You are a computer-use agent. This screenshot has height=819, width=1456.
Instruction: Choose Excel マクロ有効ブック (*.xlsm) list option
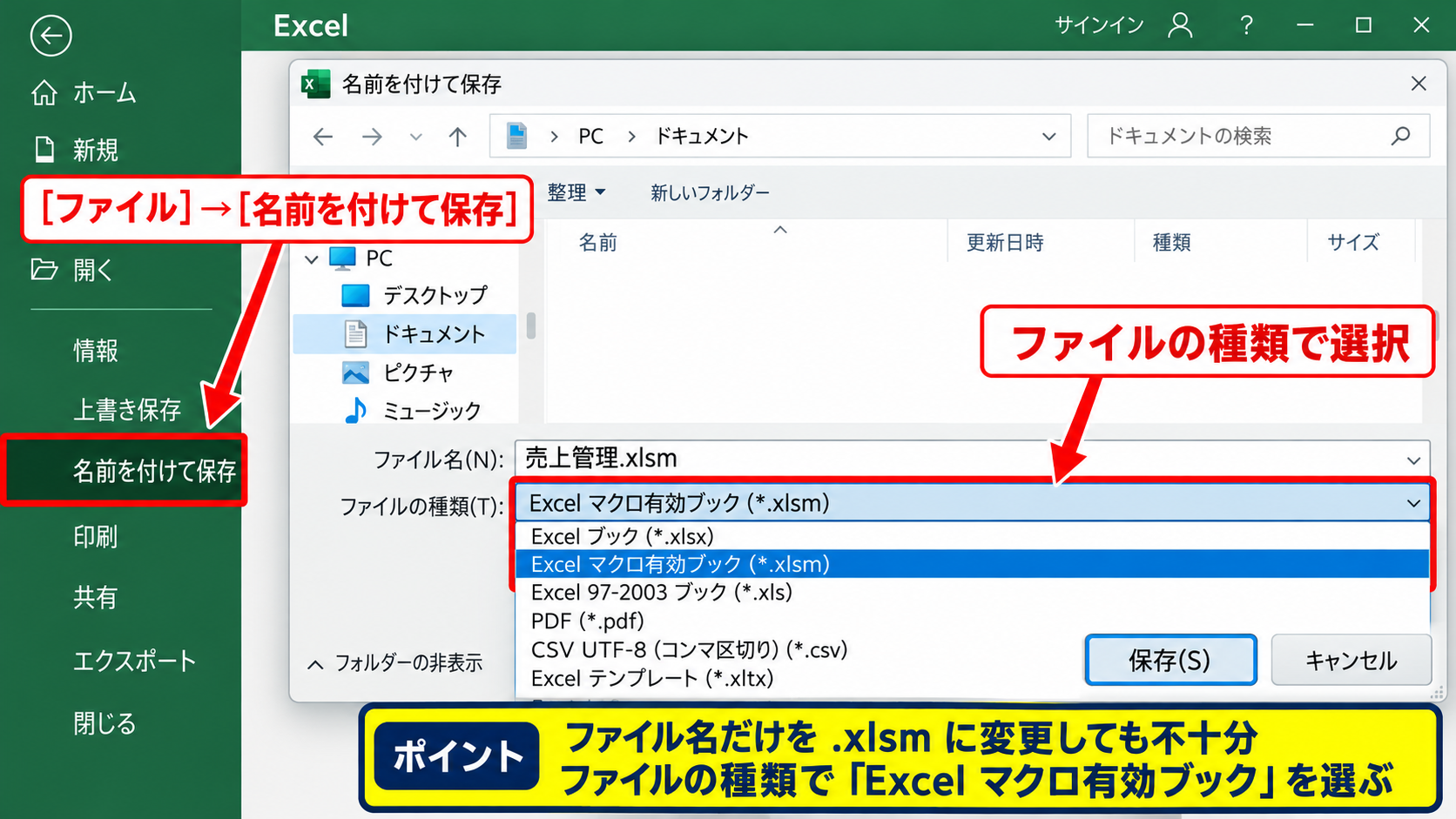point(972,564)
